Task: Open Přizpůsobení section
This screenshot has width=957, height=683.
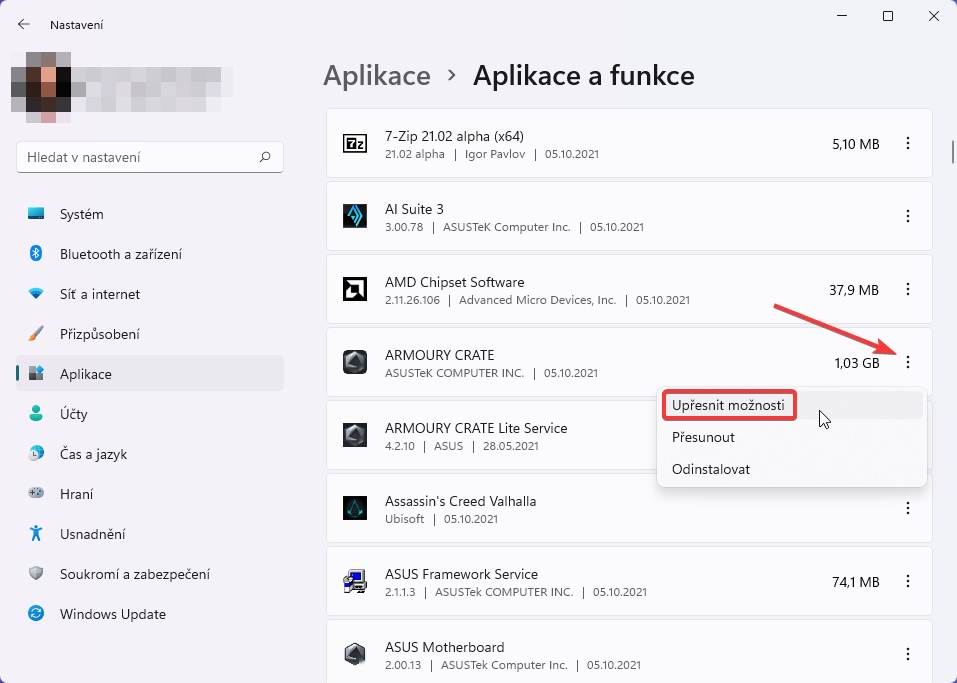Action: click(x=150, y=334)
